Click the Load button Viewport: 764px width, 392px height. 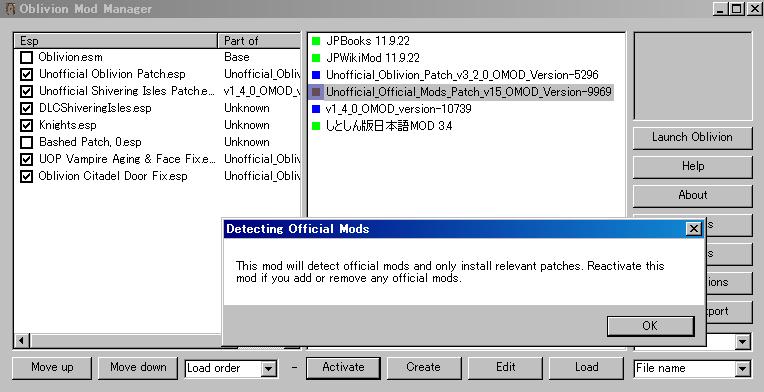[x=586, y=368]
